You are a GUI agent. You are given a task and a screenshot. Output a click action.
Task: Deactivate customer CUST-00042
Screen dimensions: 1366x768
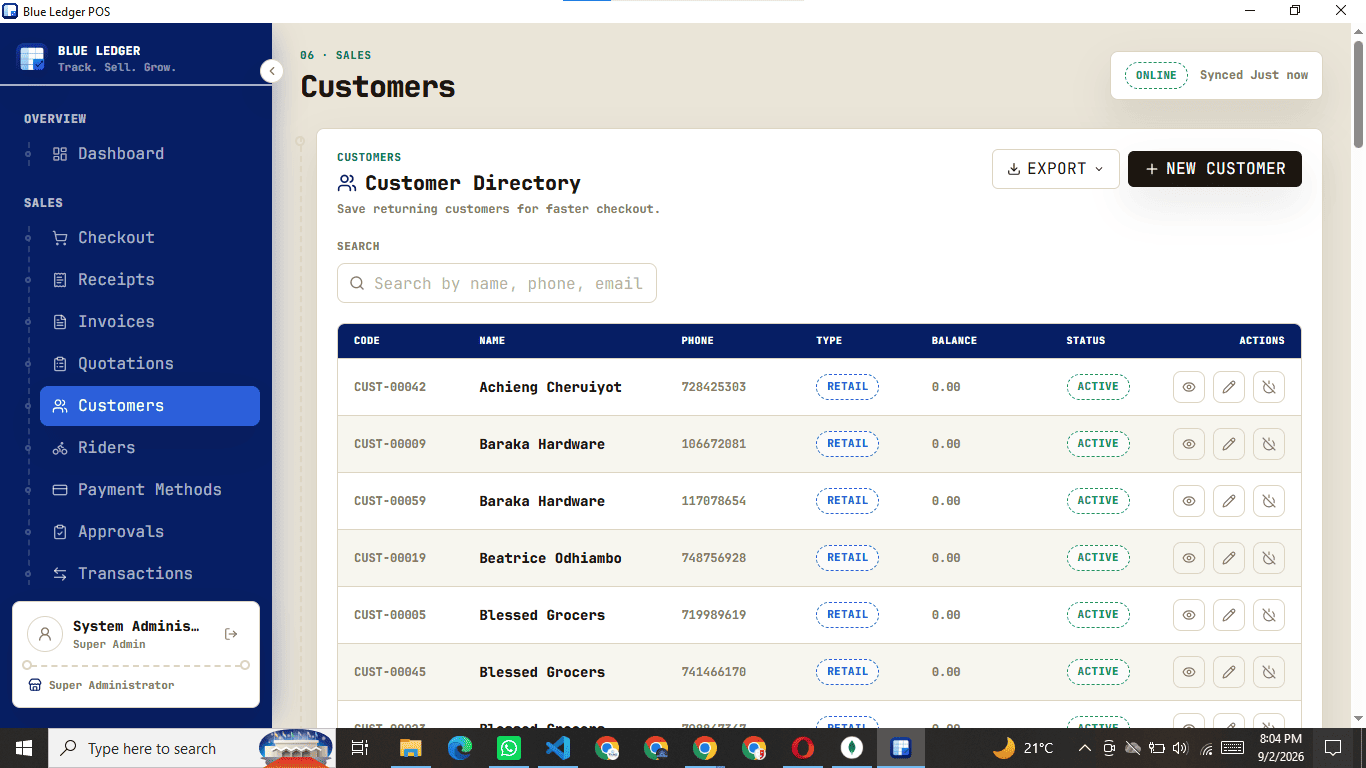(x=1269, y=387)
